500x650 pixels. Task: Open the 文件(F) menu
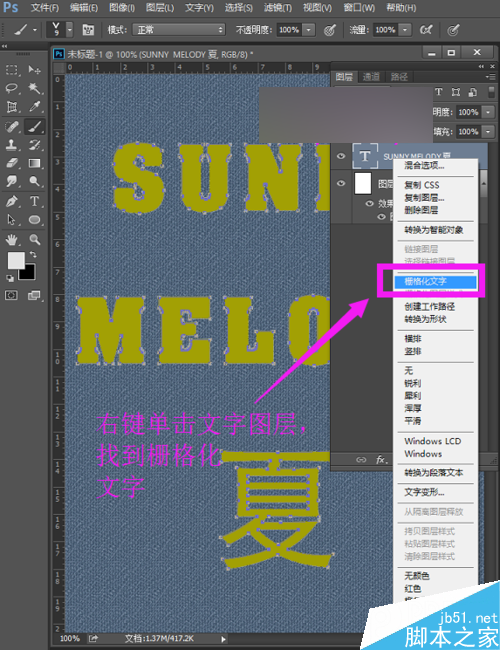(45, 7)
